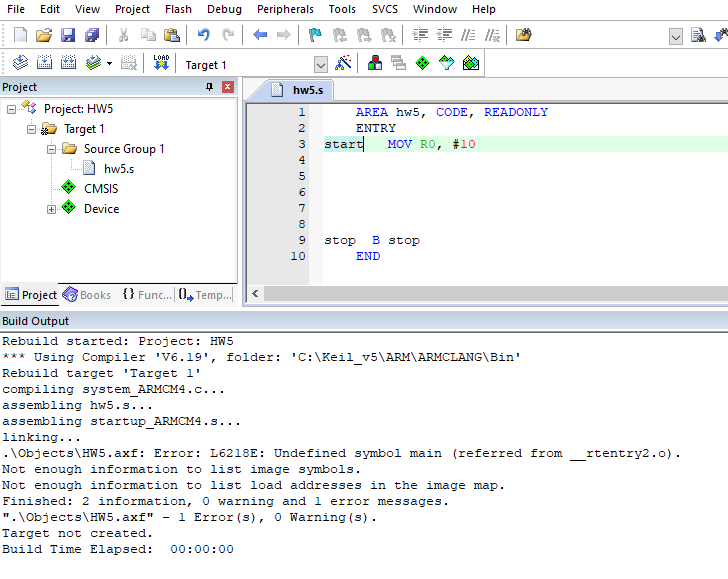
Task: Open Options for Target wand icon
Action: (343, 62)
